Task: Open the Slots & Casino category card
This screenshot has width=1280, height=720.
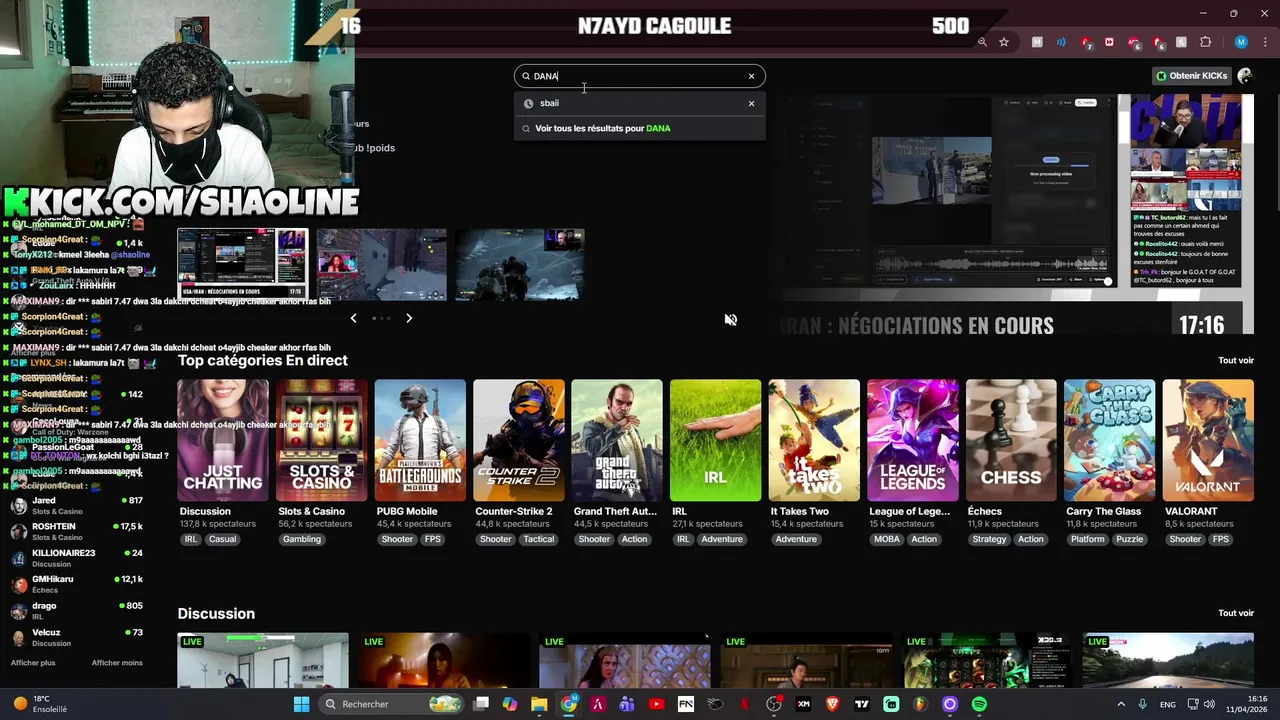Action: [x=321, y=440]
